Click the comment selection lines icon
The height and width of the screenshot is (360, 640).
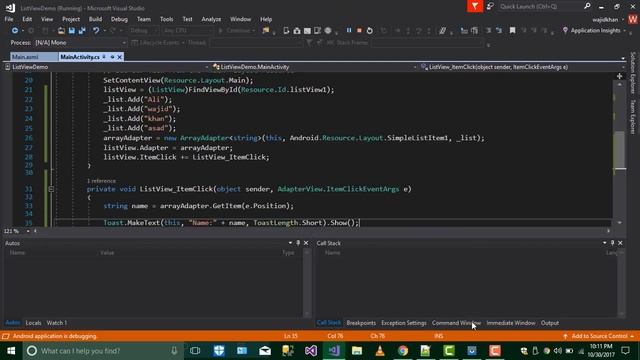point(442,31)
